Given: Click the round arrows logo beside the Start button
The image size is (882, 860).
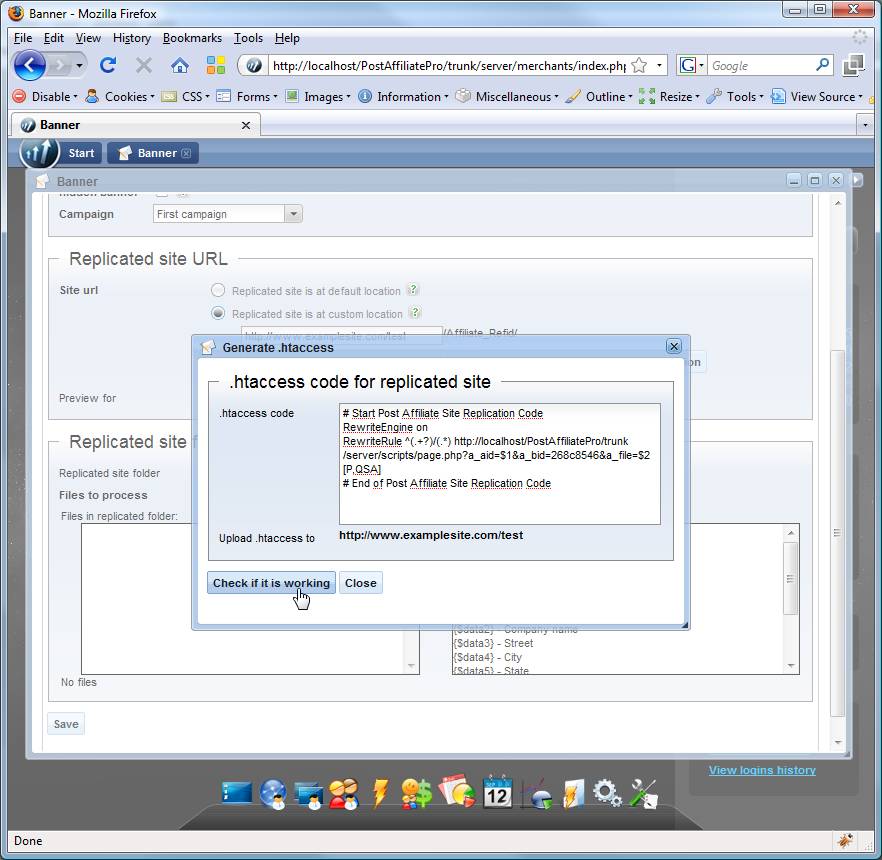Looking at the screenshot, I should pos(39,152).
